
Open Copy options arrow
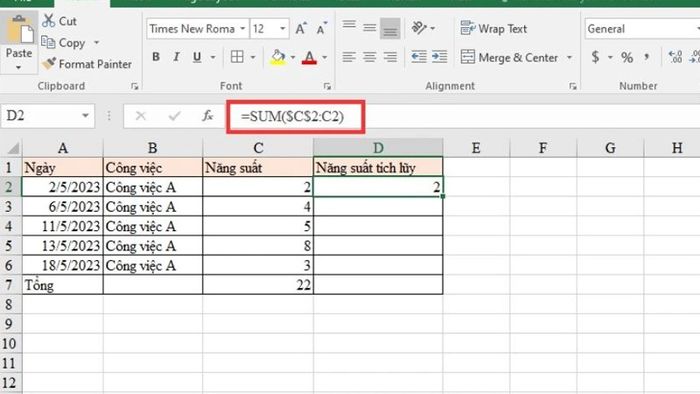pos(96,43)
